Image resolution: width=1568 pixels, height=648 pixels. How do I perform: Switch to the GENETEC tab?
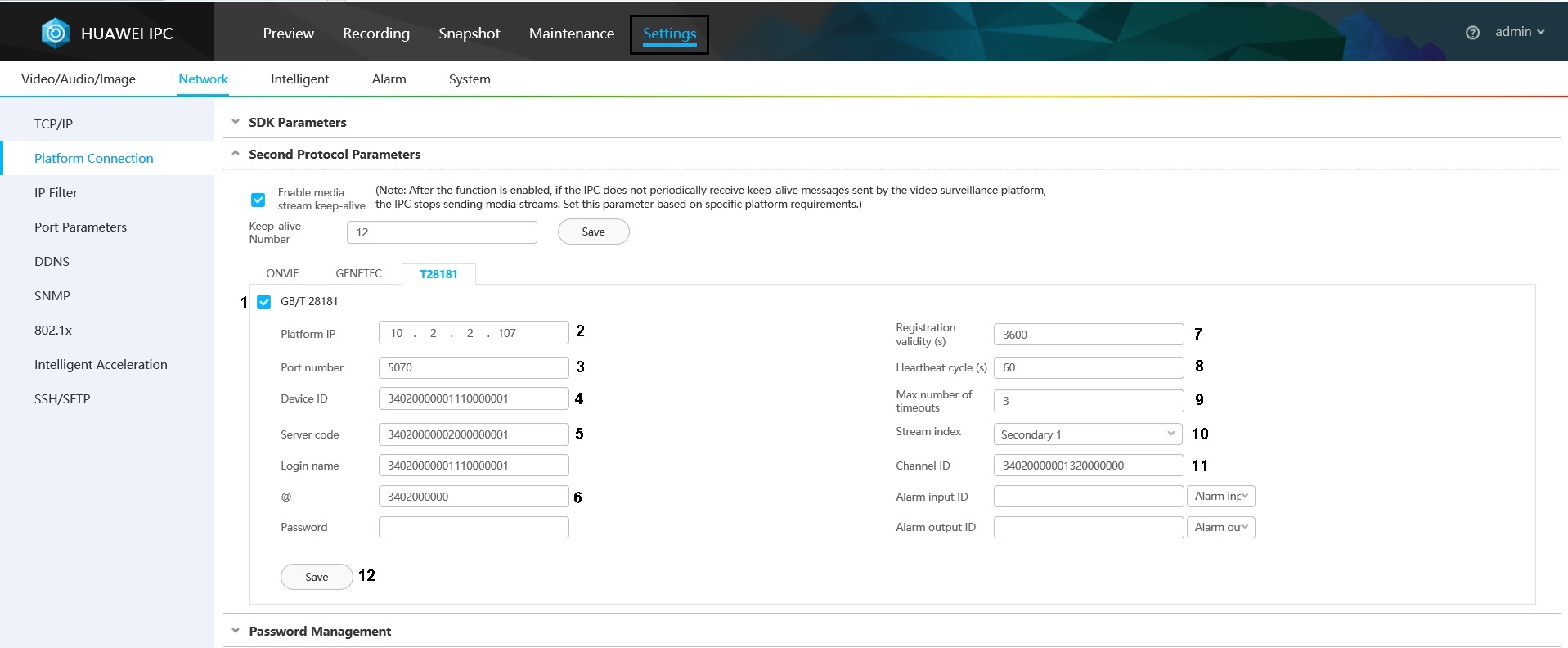[x=358, y=273]
